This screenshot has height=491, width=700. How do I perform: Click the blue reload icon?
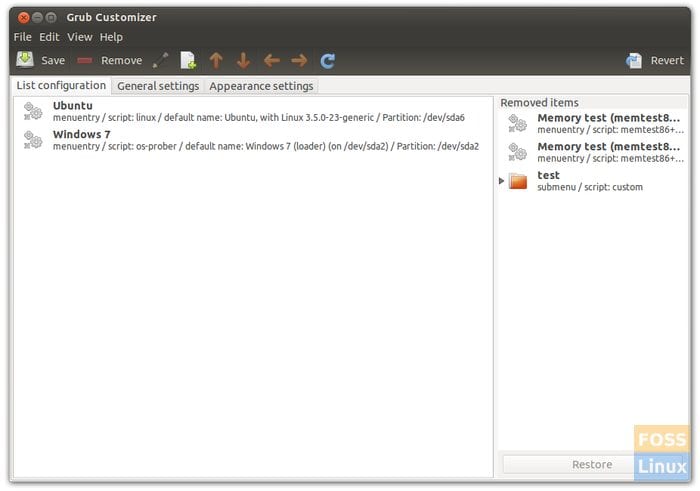click(328, 61)
